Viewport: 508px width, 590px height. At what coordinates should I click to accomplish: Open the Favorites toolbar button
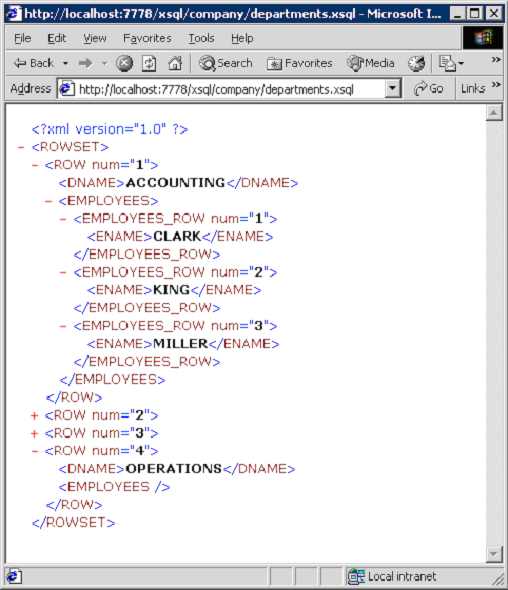[x=300, y=63]
